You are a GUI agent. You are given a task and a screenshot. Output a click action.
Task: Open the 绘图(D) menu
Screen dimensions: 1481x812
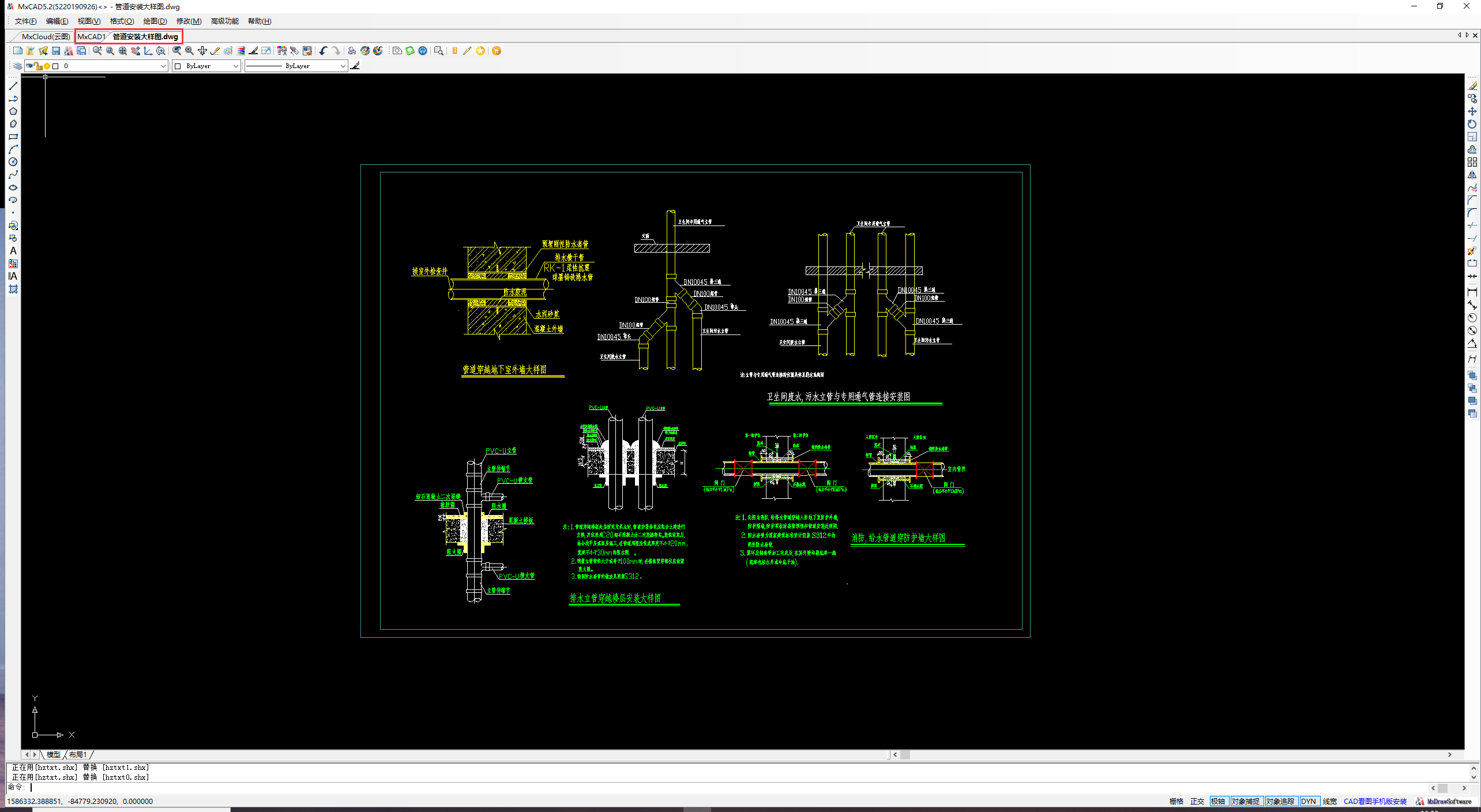(155, 21)
